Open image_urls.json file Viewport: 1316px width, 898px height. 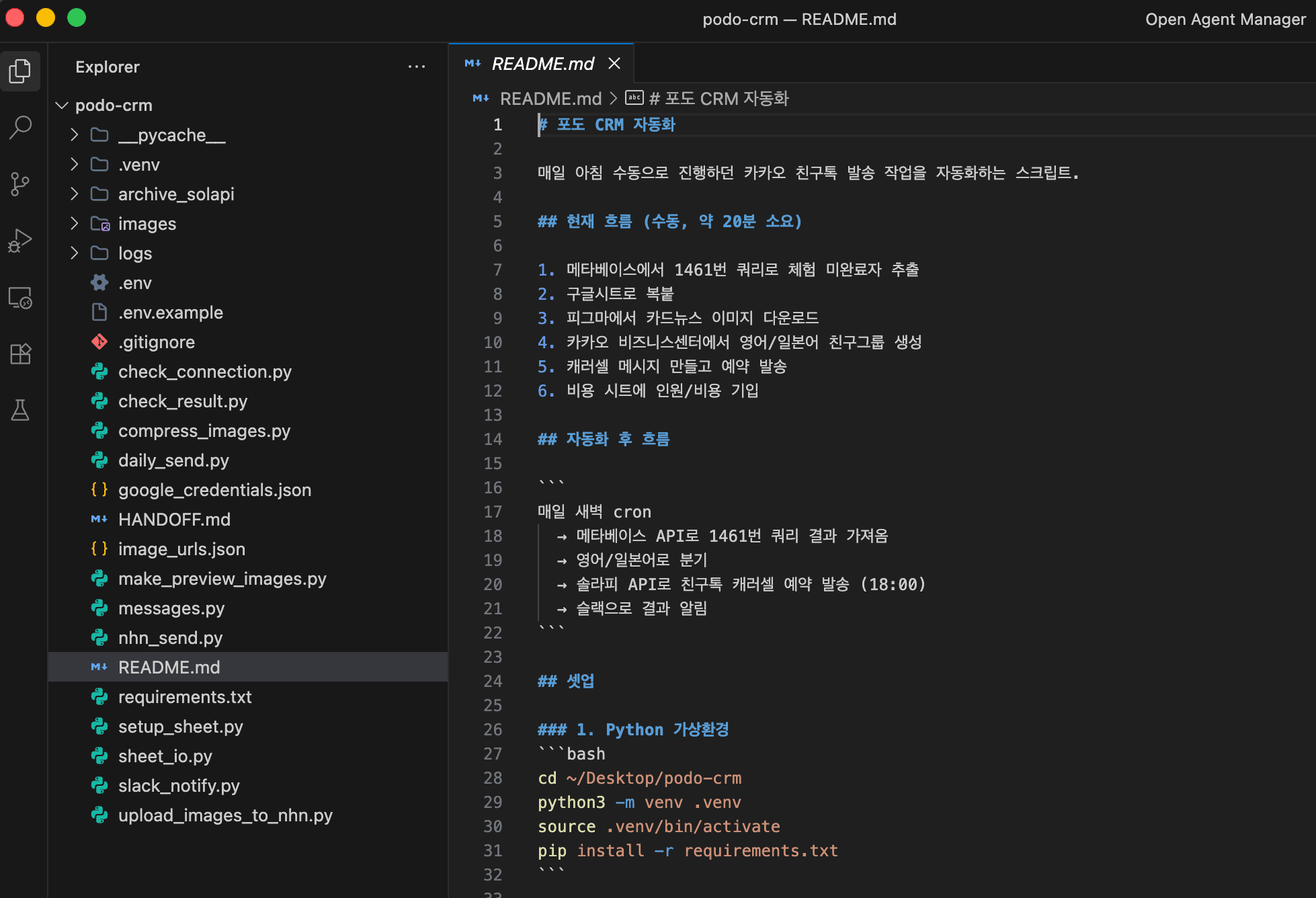(x=248, y=549)
